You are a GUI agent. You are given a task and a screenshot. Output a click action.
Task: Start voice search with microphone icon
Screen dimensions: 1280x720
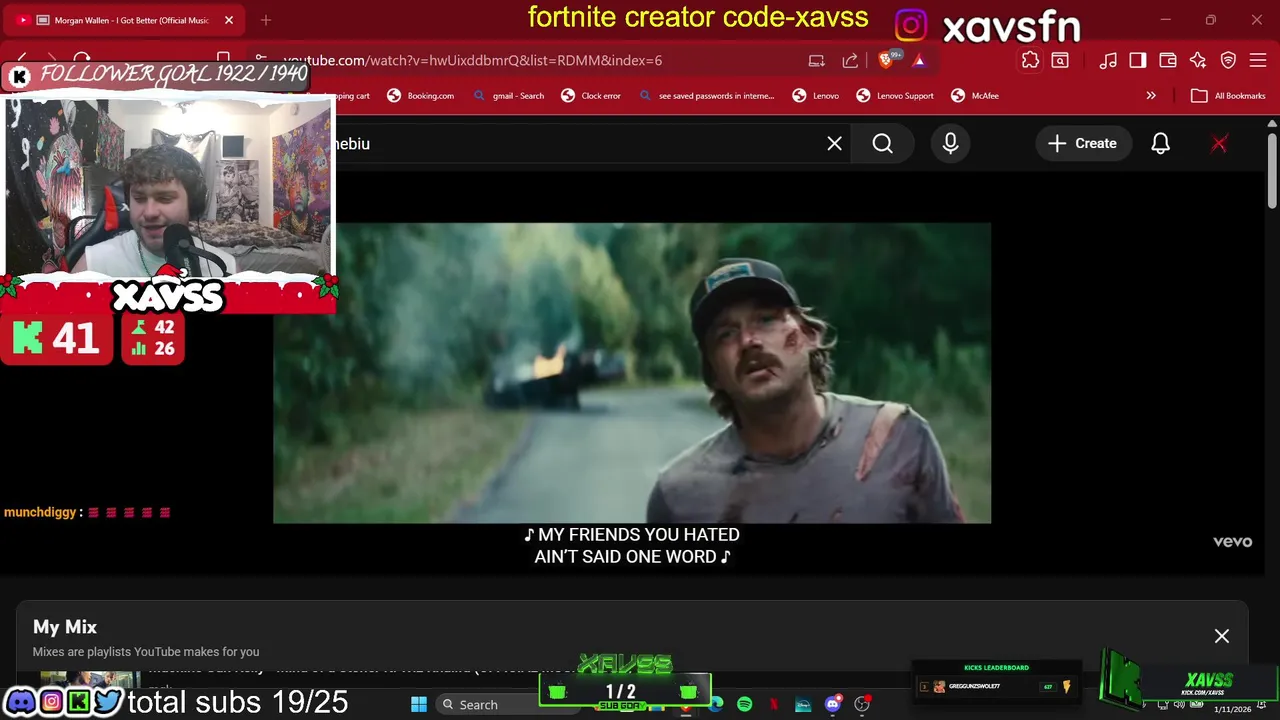tap(950, 144)
